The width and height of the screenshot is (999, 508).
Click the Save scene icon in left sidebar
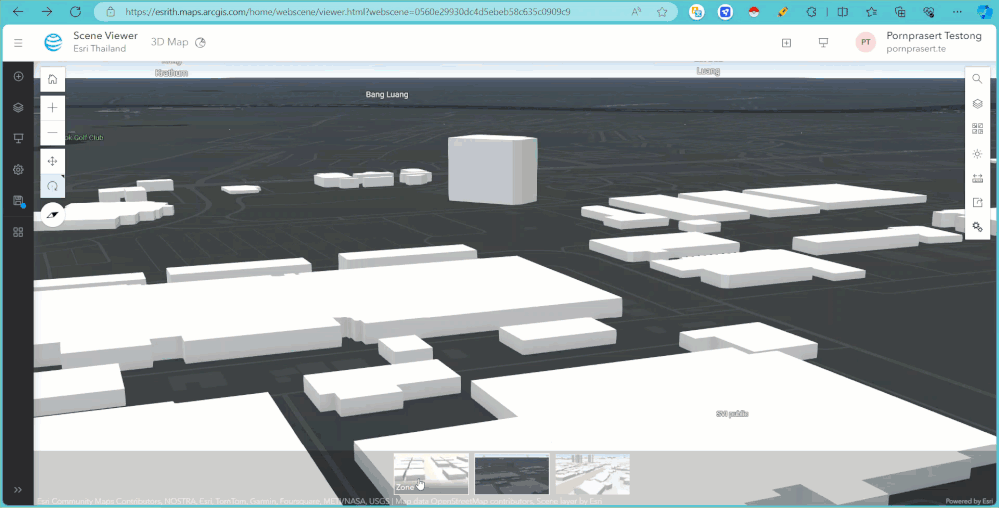(18, 201)
